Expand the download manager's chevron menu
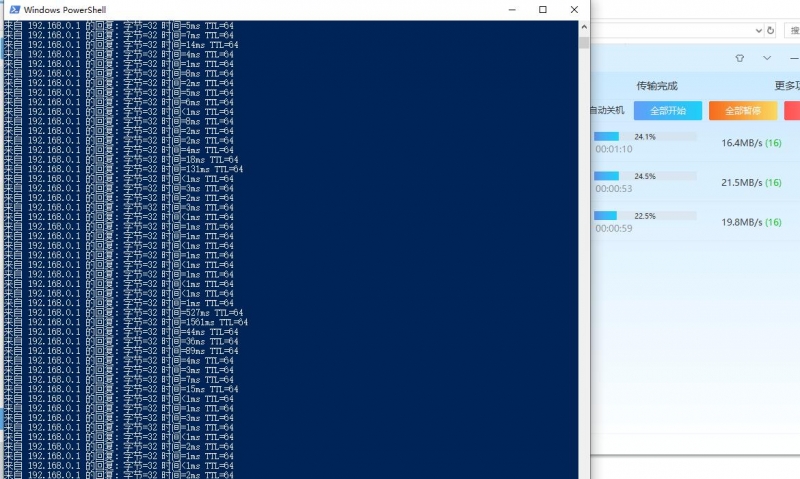The image size is (800, 479). point(767,58)
